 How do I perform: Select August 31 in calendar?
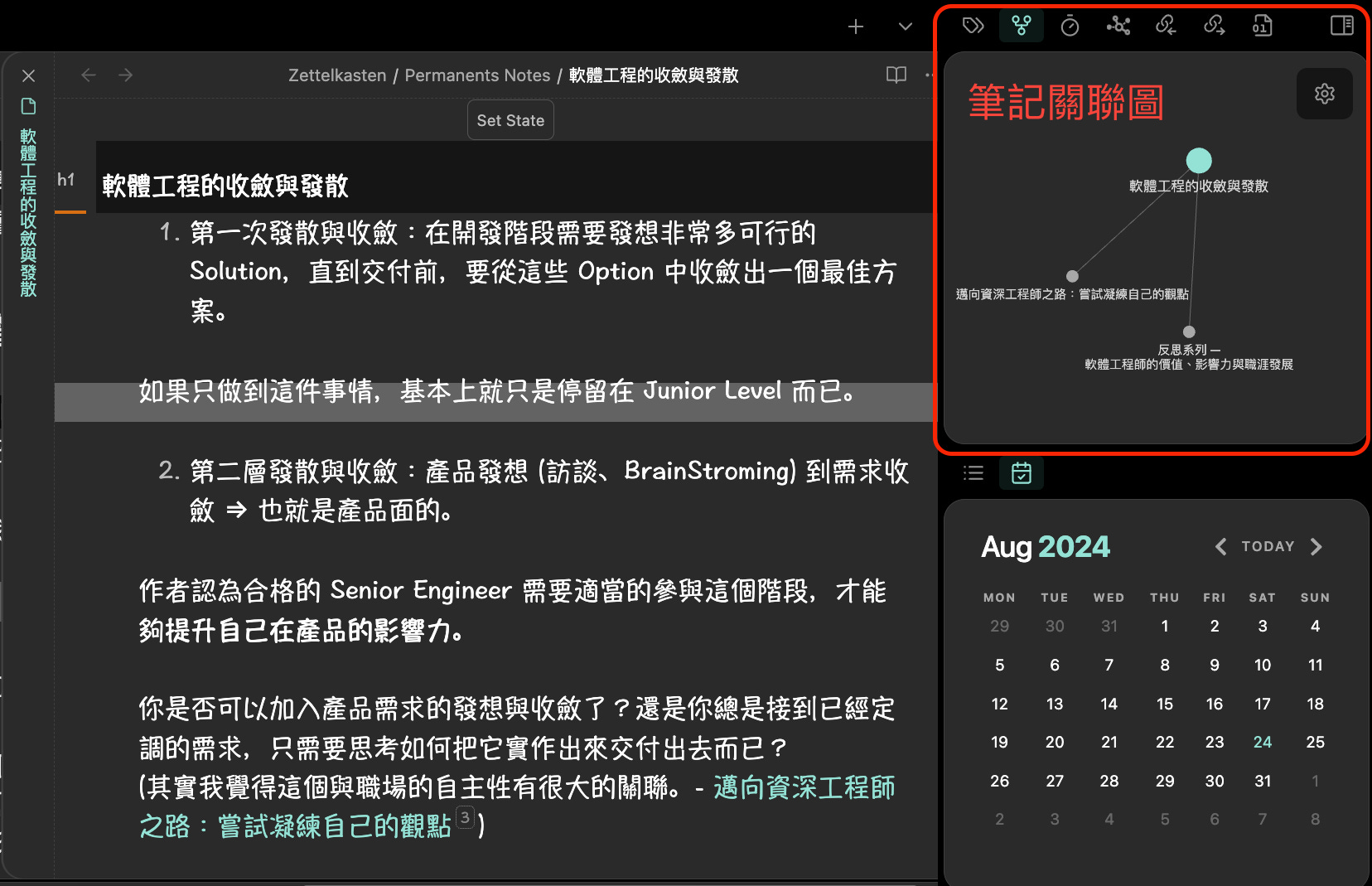[x=1263, y=781]
